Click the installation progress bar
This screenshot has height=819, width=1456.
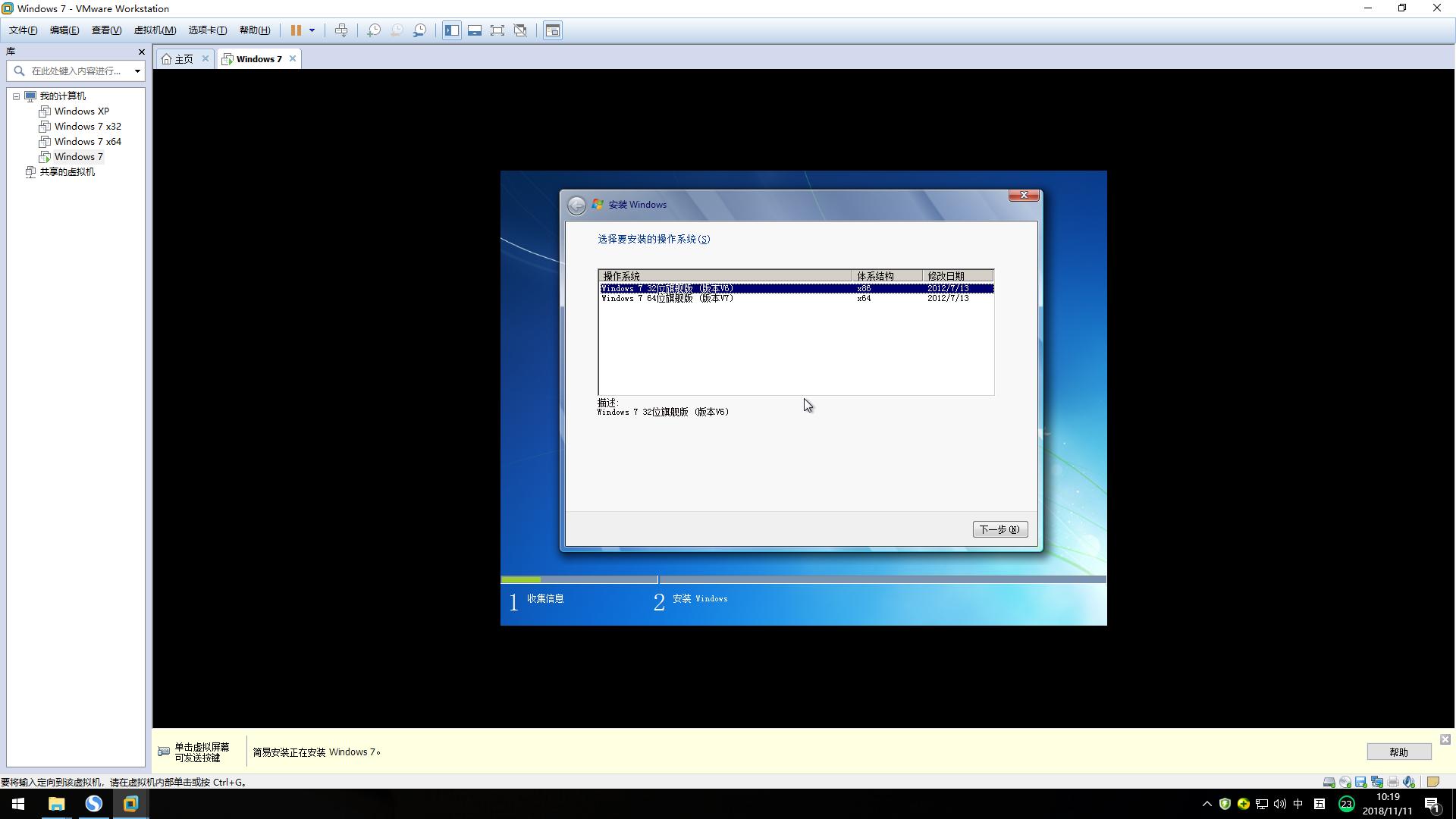(804, 579)
